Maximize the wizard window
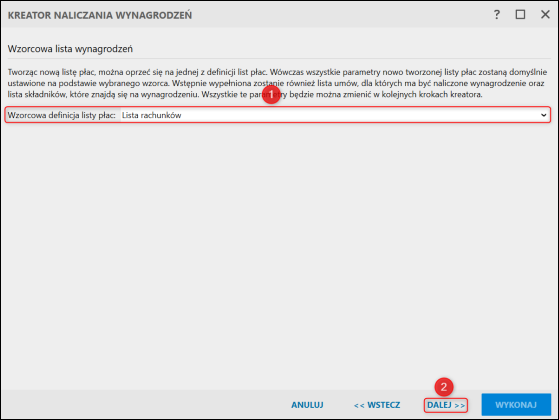This screenshot has width=559, height=420. click(520, 15)
